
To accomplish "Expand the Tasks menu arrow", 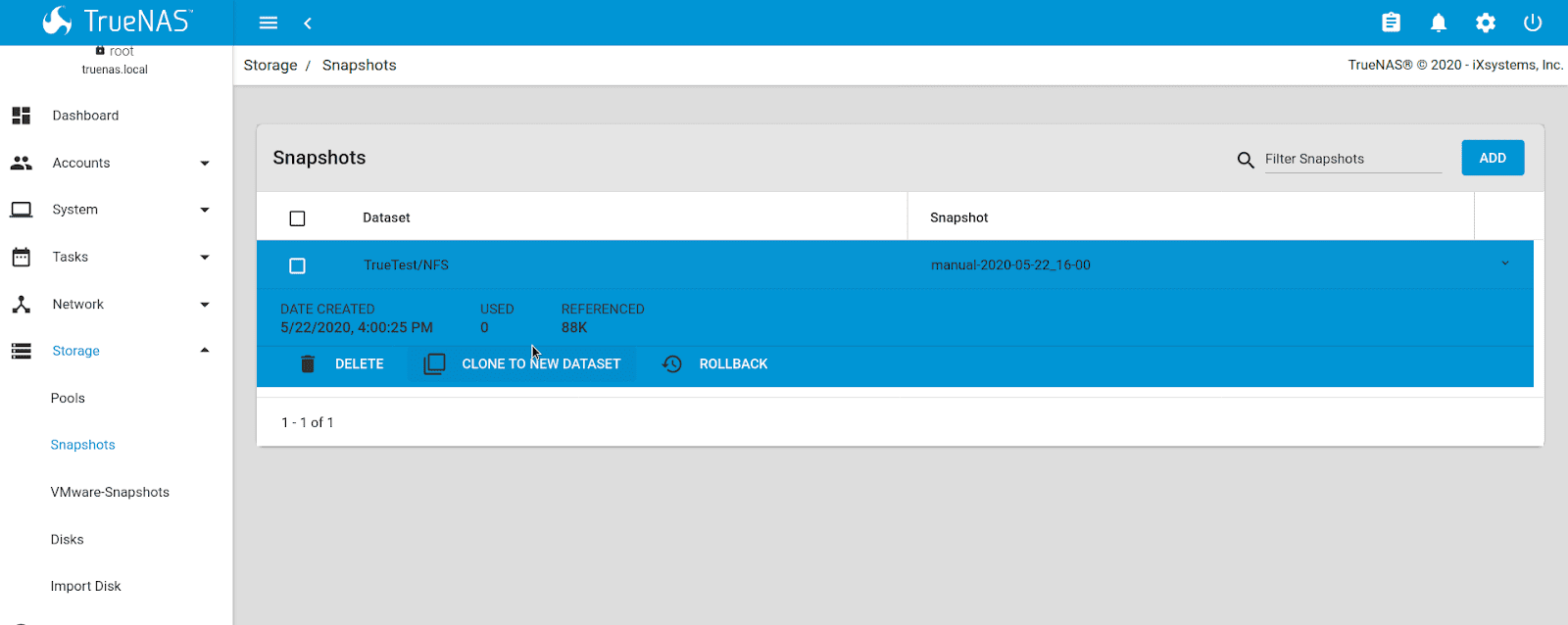I will pyautogui.click(x=205, y=258).
